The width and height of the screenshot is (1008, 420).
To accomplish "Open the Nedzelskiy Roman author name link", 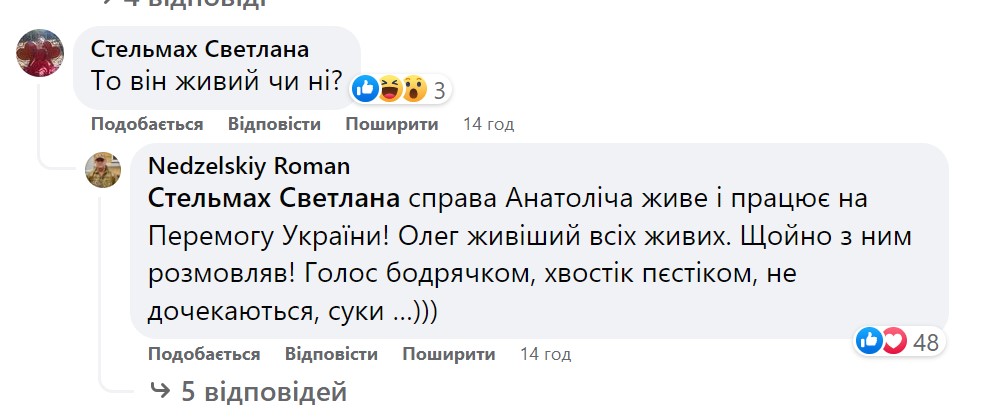I will point(249,166).
